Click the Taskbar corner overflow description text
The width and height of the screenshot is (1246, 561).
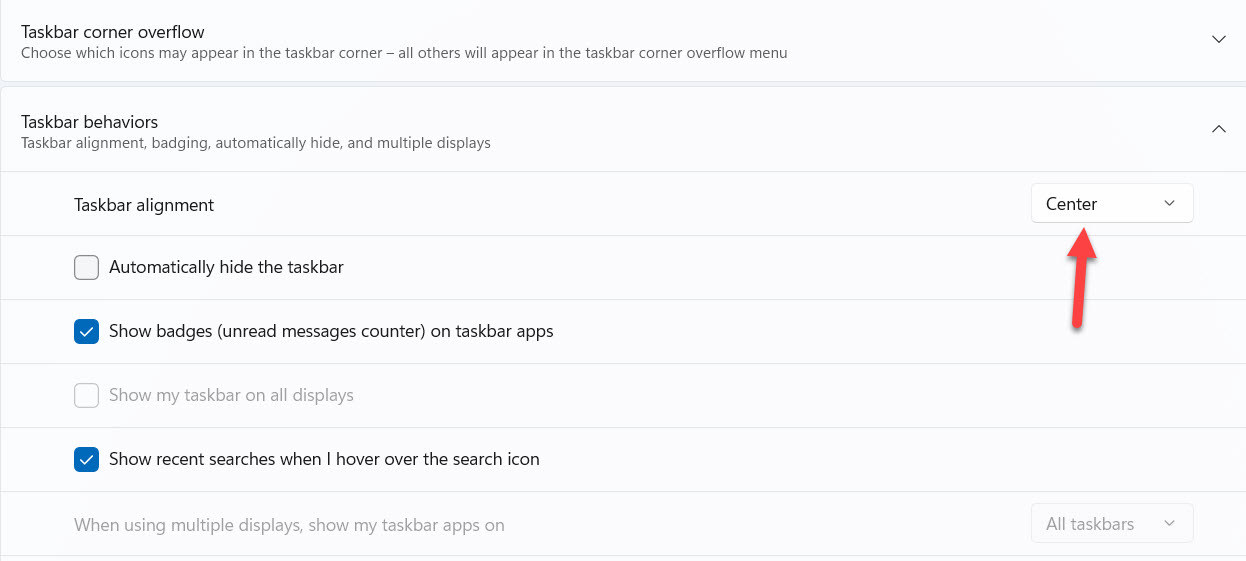404,53
